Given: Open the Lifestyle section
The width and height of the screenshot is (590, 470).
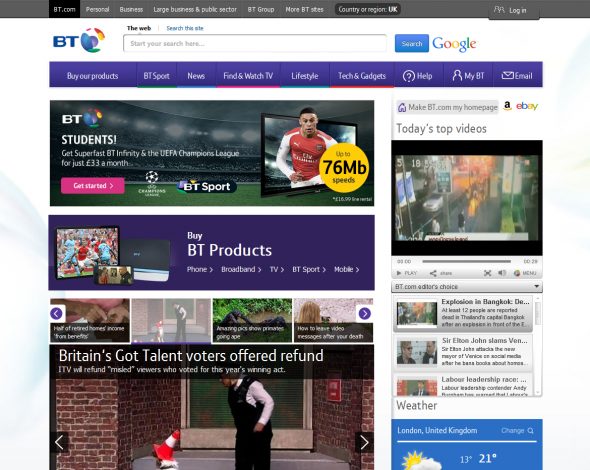Looking at the screenshot, I should click(305, 76).
